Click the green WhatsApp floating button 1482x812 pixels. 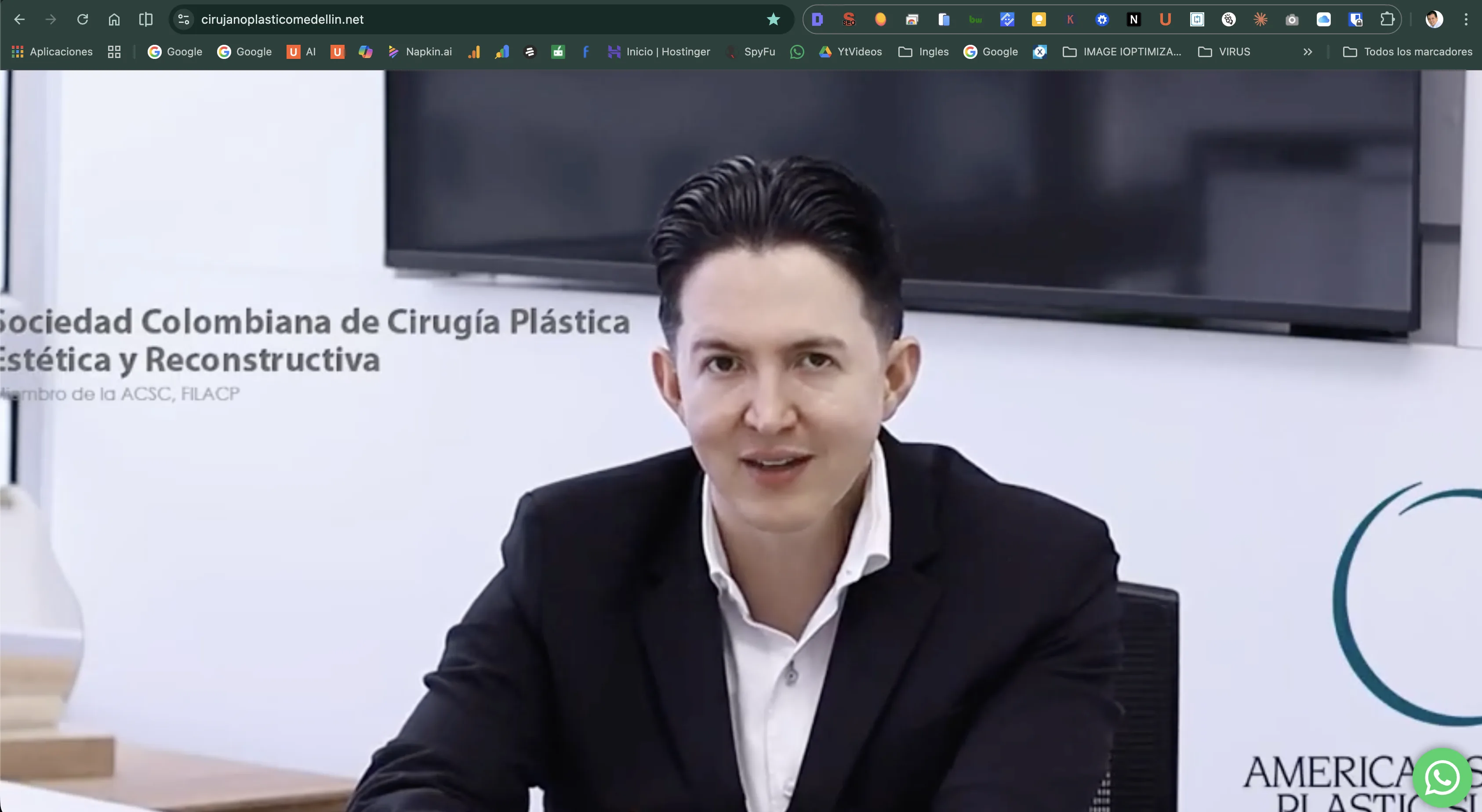click(1442, 777)
